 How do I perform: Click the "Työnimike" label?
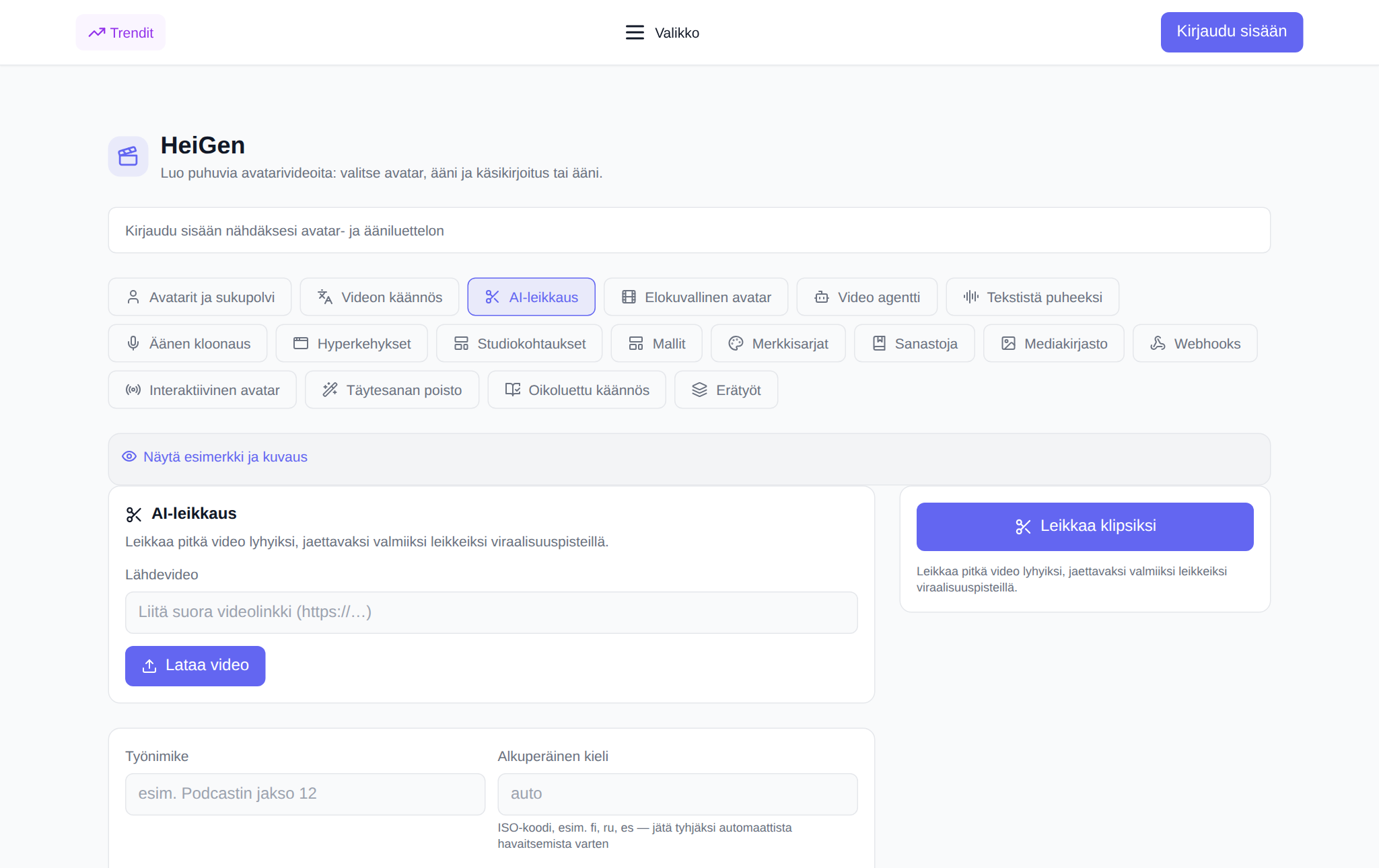pos(157,756)
